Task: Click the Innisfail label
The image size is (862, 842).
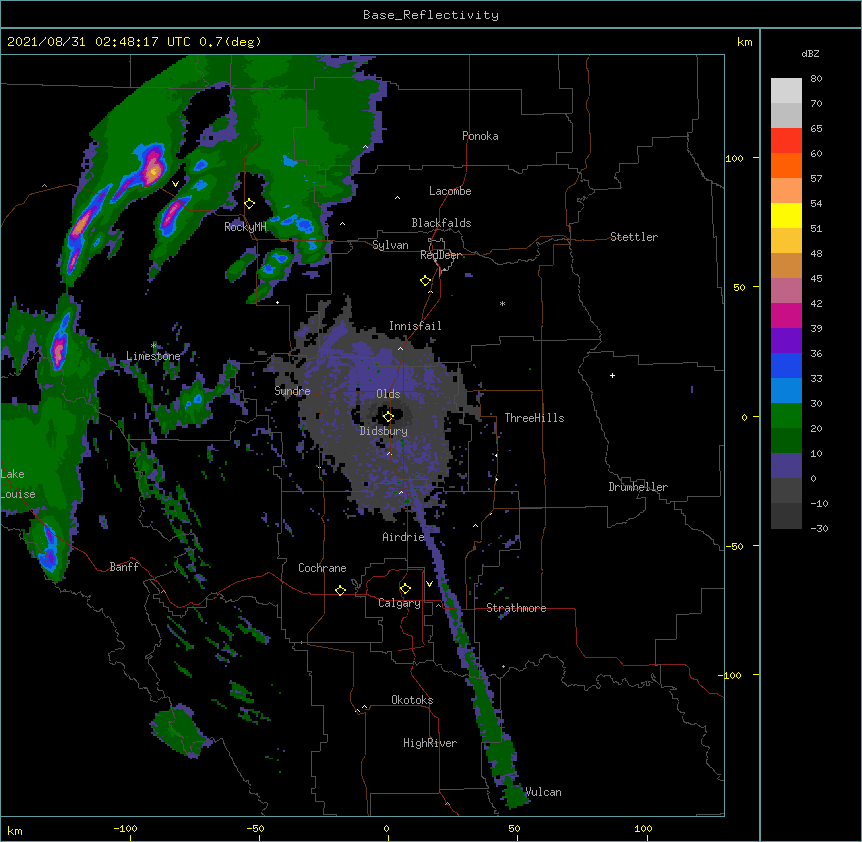Action: coord(415,326)
